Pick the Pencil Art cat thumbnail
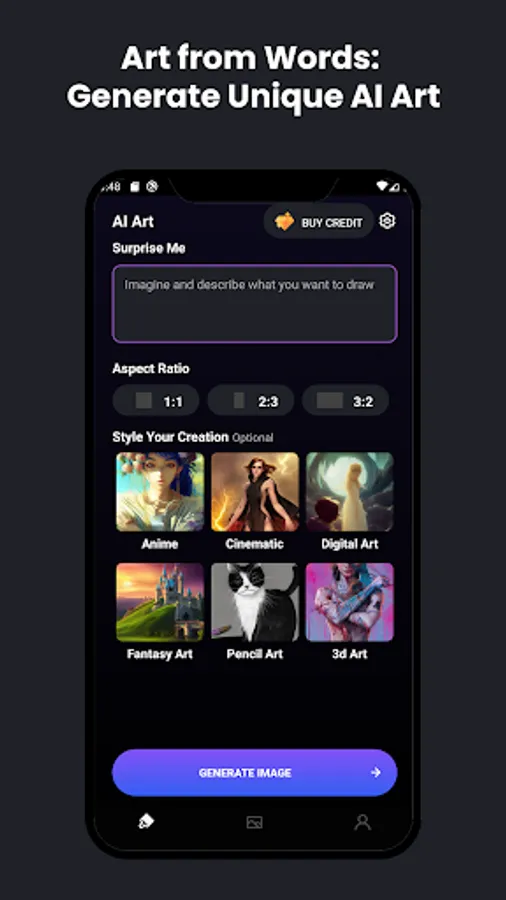This screenshot has width=506, height=900. point(255,602)
